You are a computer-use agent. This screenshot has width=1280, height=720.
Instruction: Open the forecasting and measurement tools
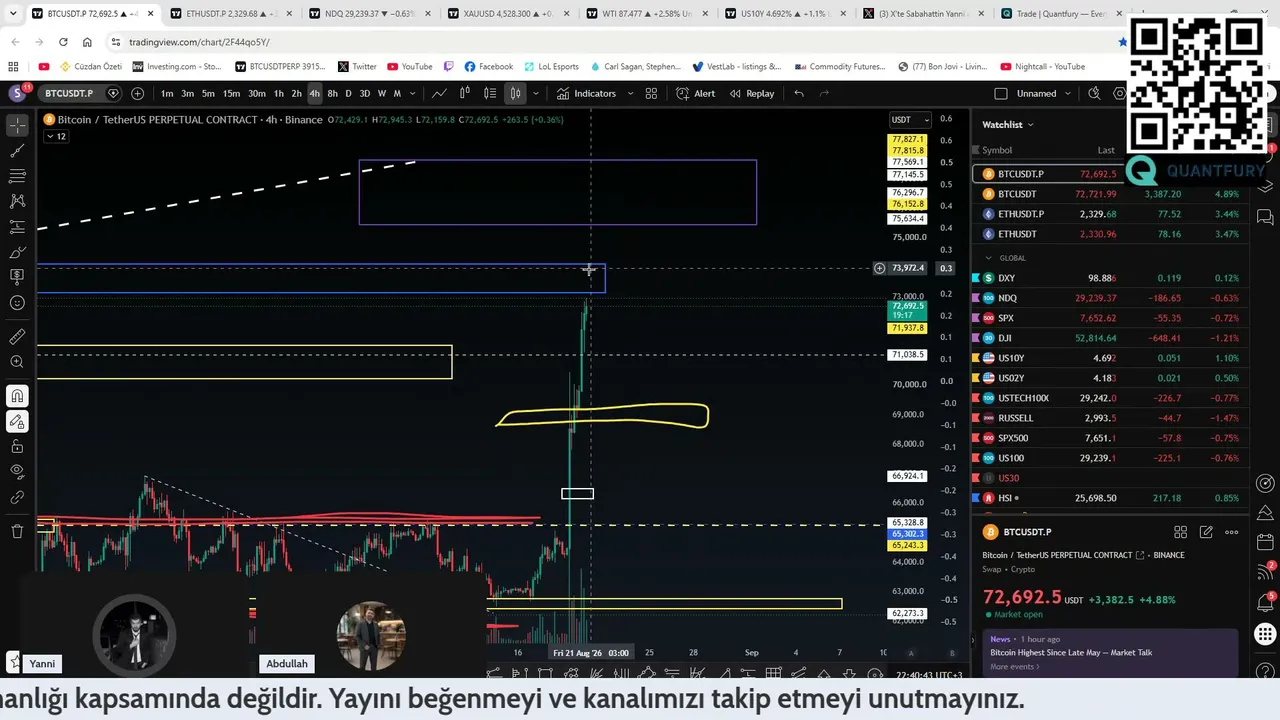(x=17, y=227)
